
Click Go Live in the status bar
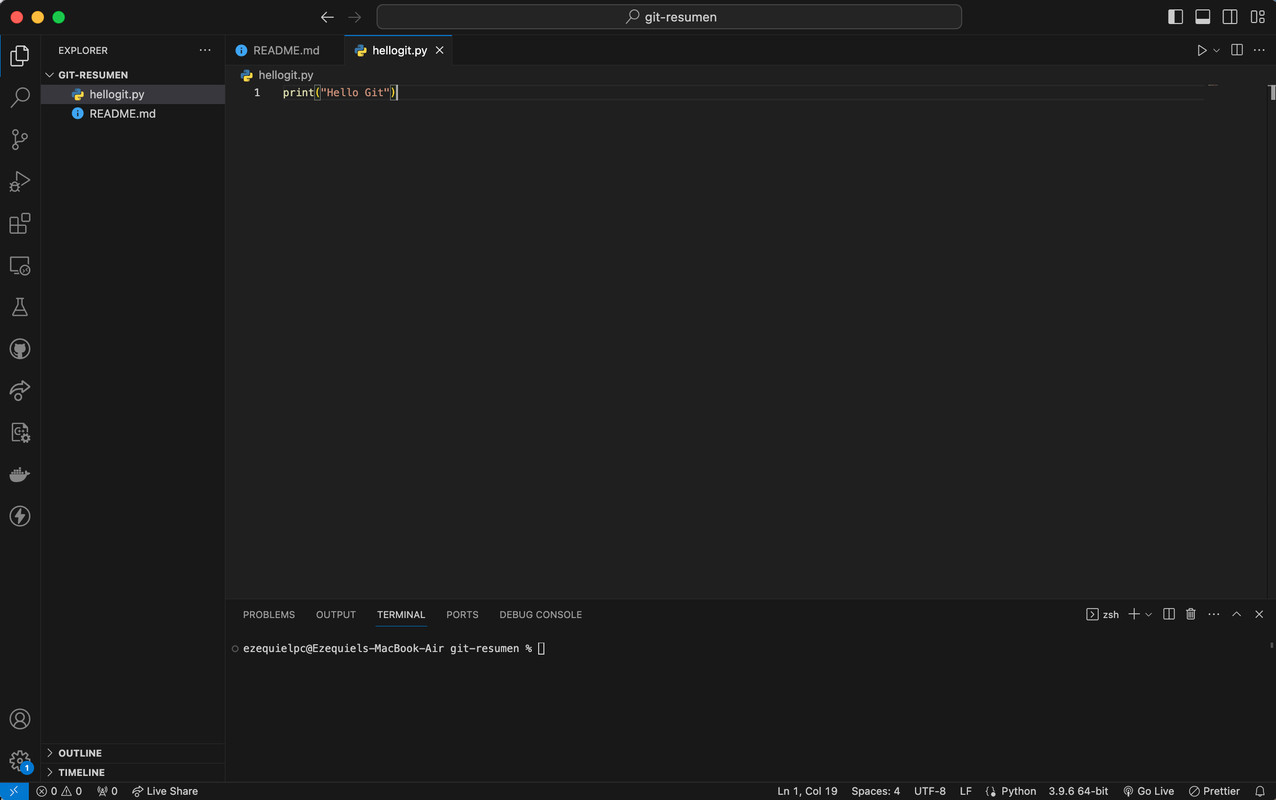tap(1148, 791)
